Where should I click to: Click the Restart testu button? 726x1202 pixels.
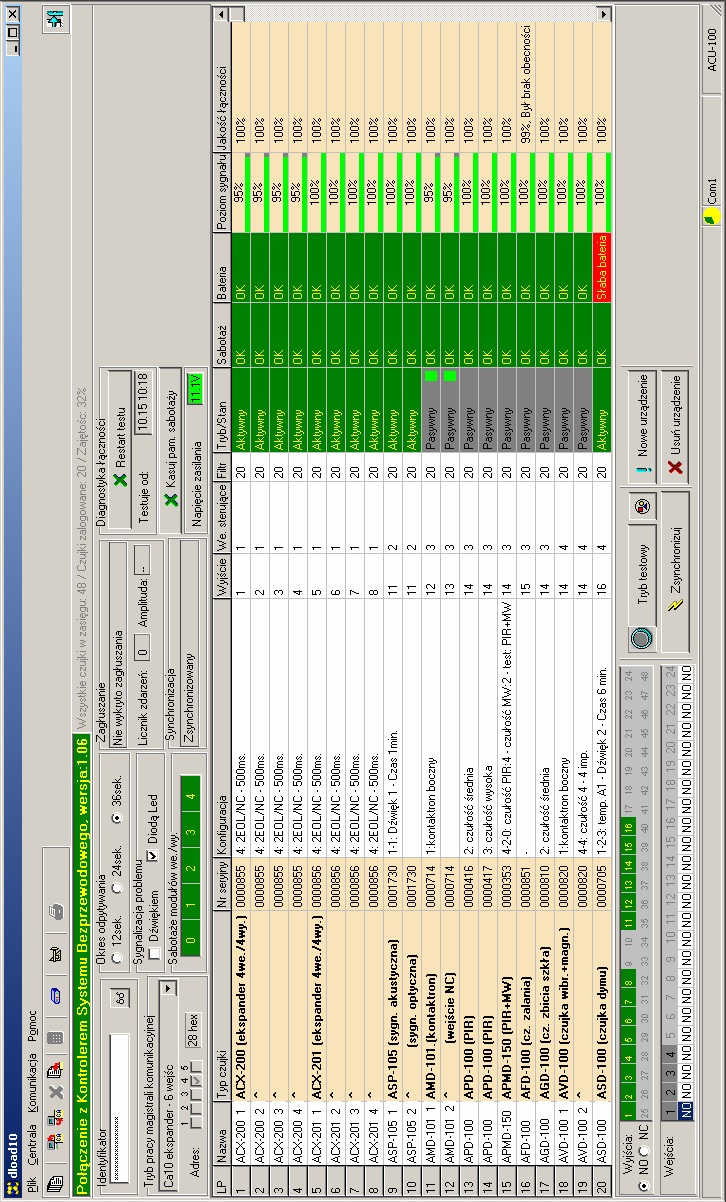pyautogui.click(x=120, y=450)
